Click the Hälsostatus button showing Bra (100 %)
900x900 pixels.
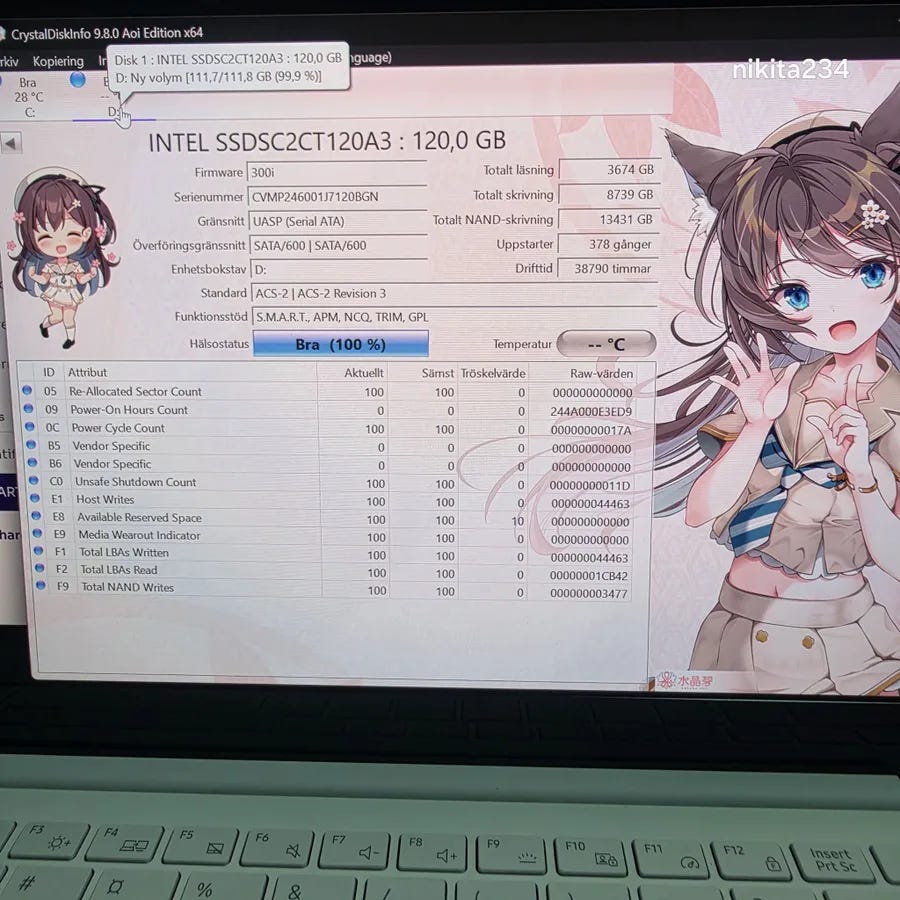coord(341,344)
